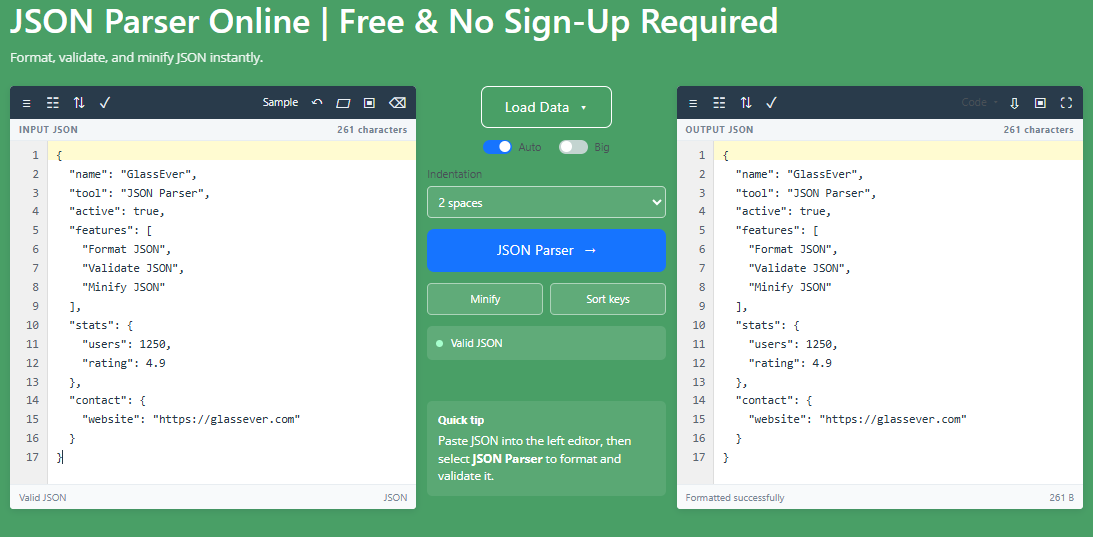Click the download arrow icon in output toolbar

(1014, 103)
